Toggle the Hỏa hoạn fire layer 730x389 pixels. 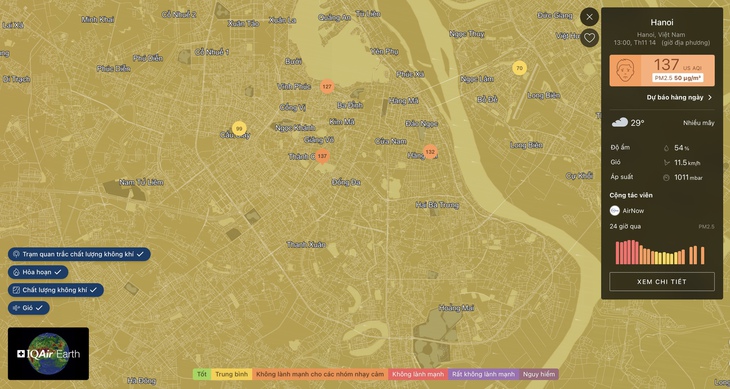point(38,272)
